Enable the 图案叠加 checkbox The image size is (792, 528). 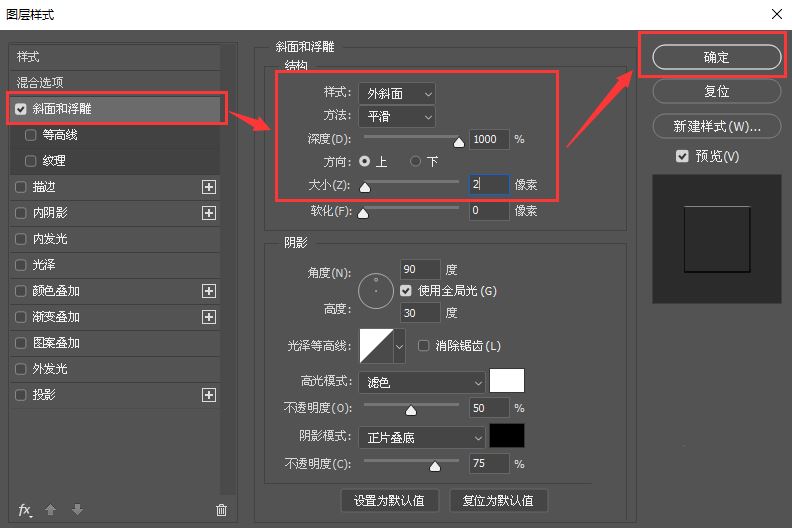[20, 343]
